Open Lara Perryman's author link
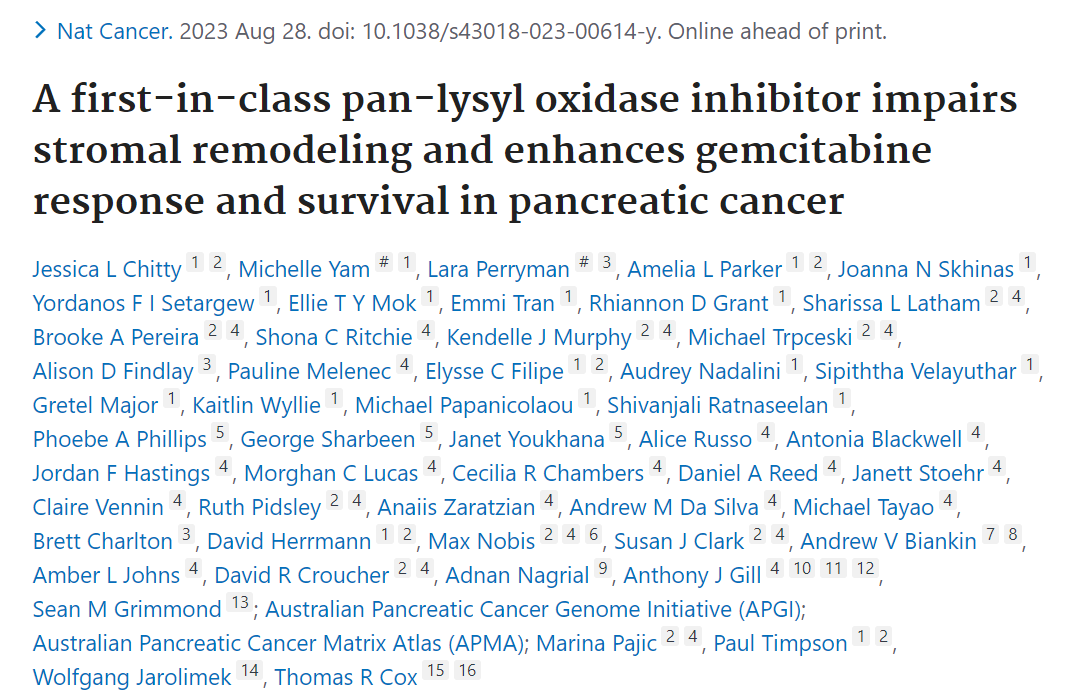 click(498, 269)
